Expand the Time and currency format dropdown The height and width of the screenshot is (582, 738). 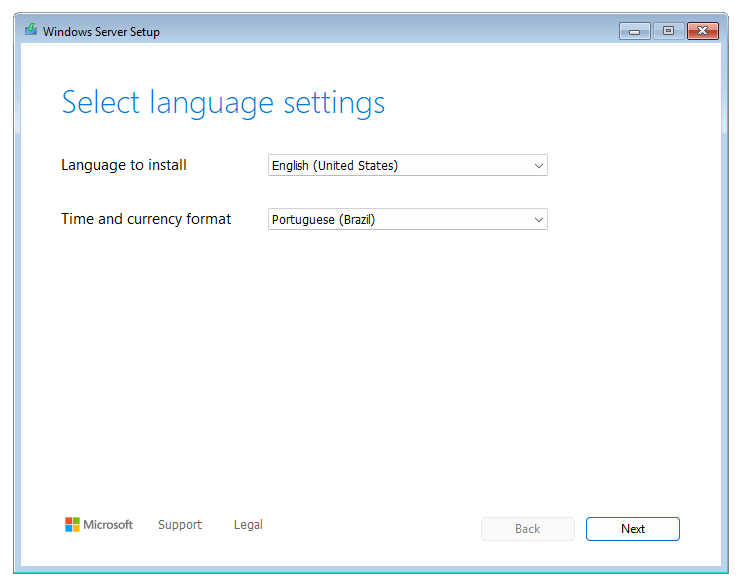tap(407, 219)
